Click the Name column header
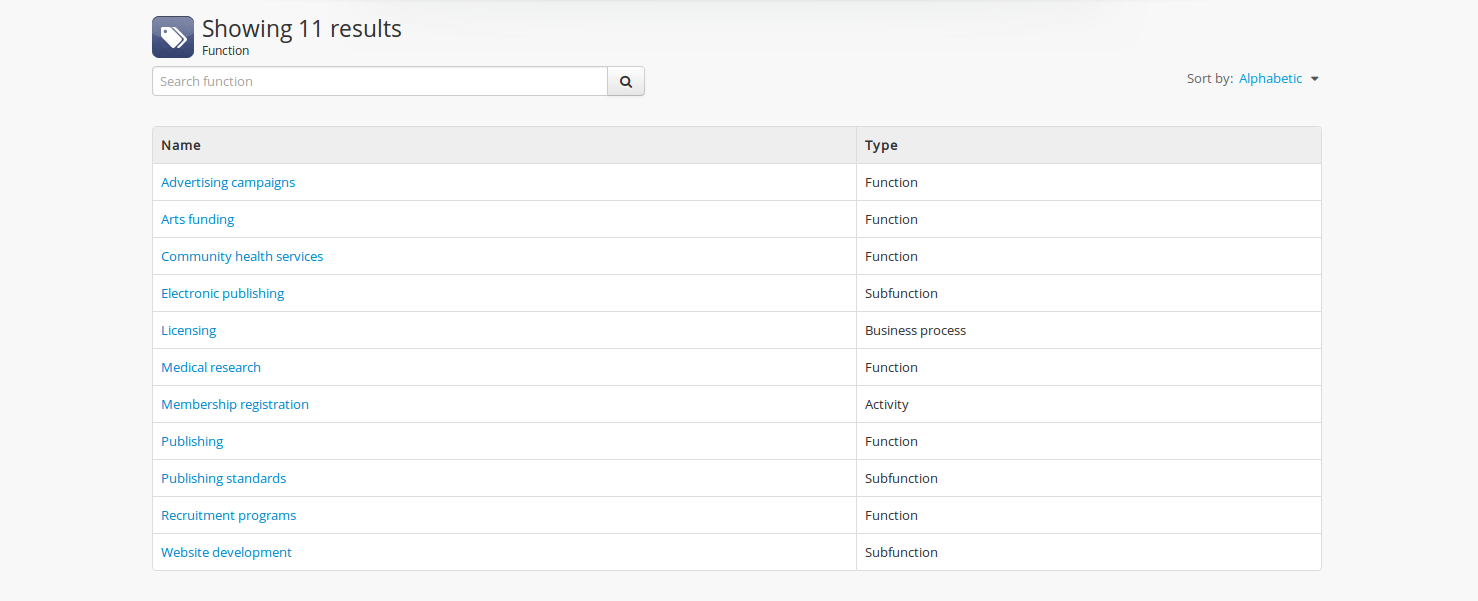1478x601 pixels. coord(181,146)
